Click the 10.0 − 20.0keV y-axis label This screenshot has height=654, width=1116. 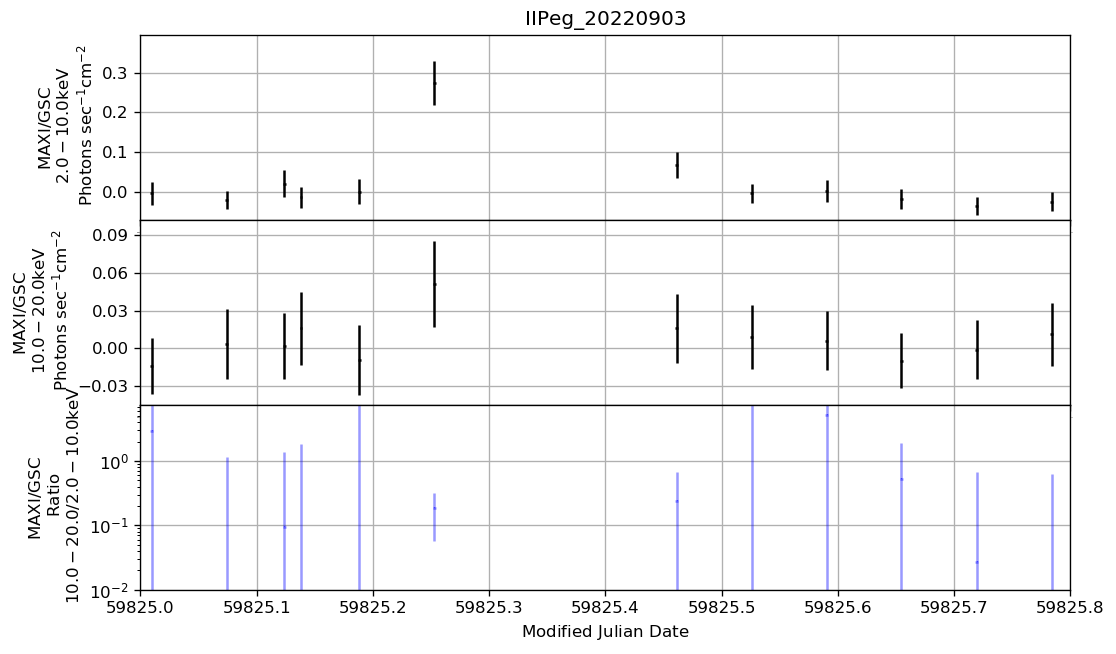pos(40,310)
